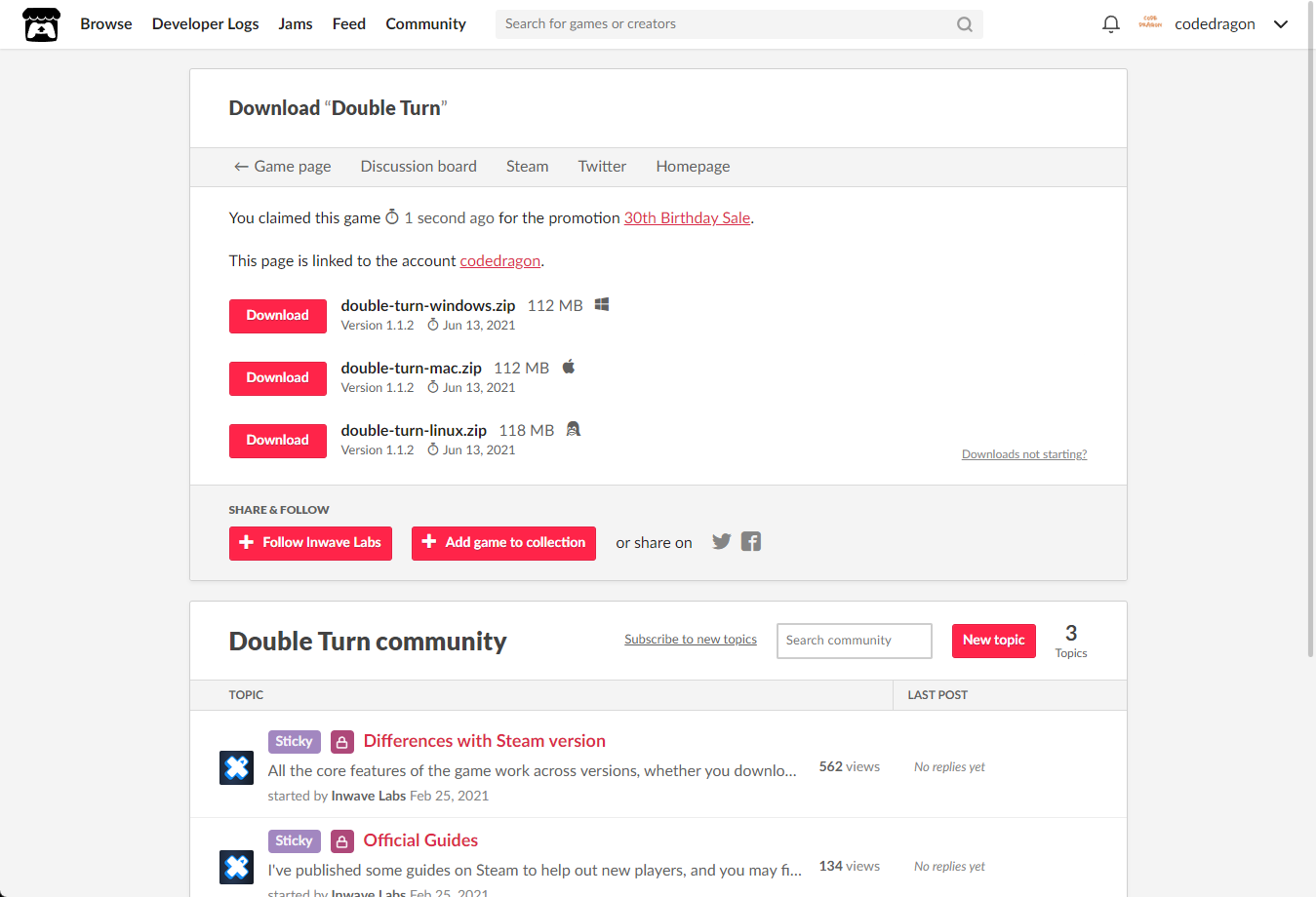Click the 3 Topics counter
The image size is (1316, 897).
1071,642
